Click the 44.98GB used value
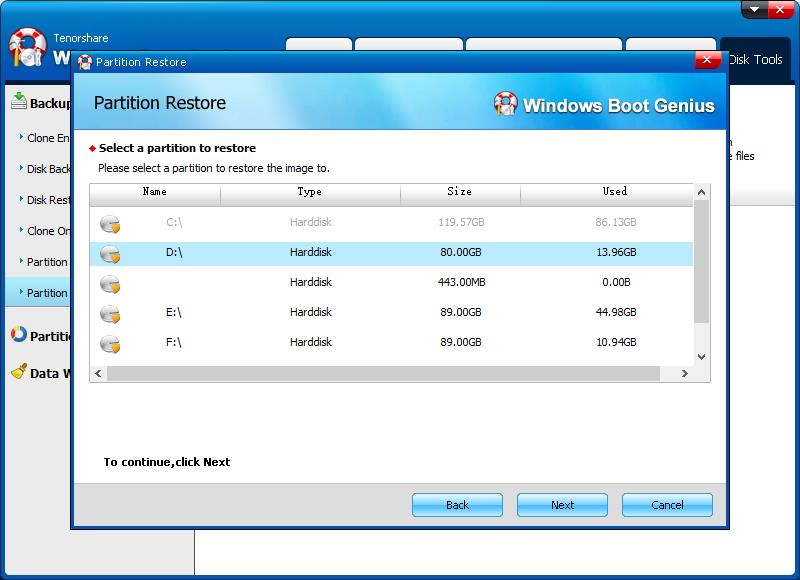 (616, 312)
